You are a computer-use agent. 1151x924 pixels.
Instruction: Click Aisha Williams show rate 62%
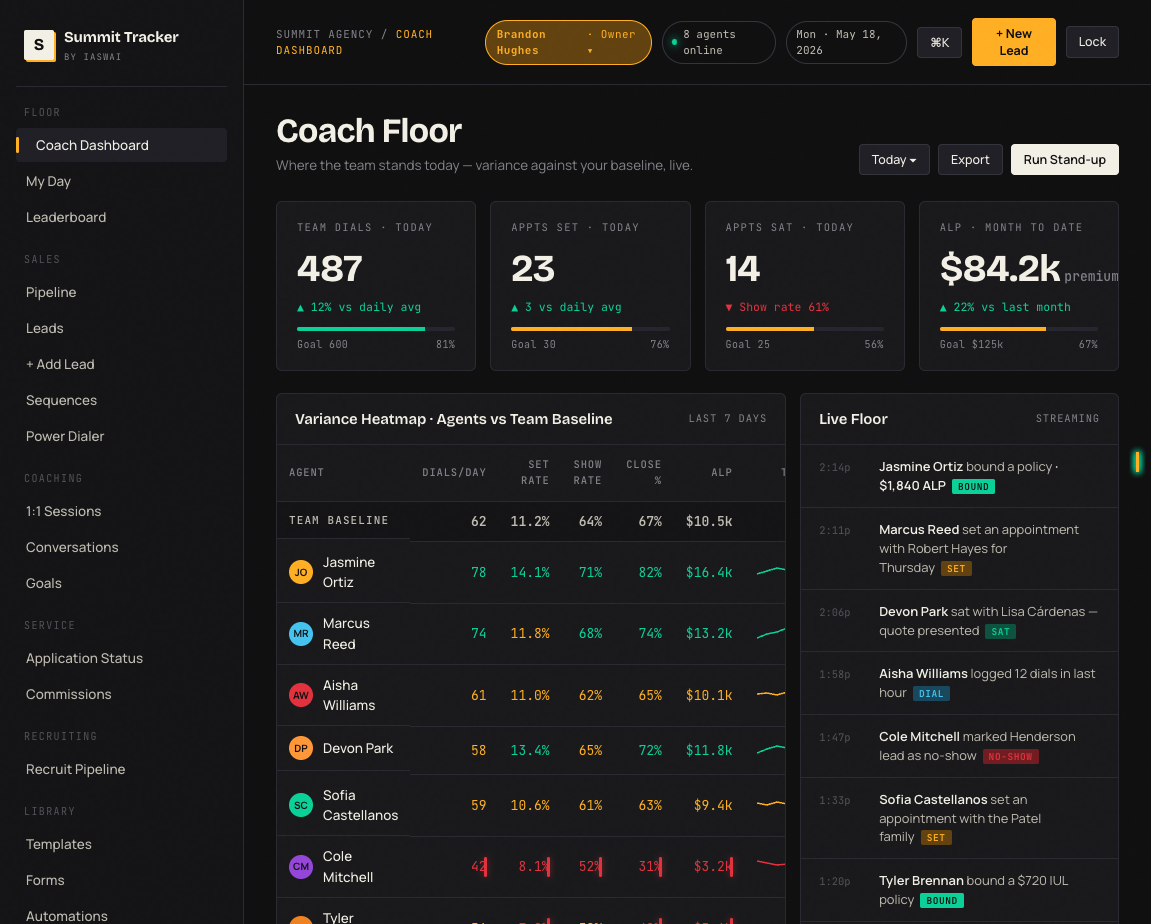tap(590, 695)
